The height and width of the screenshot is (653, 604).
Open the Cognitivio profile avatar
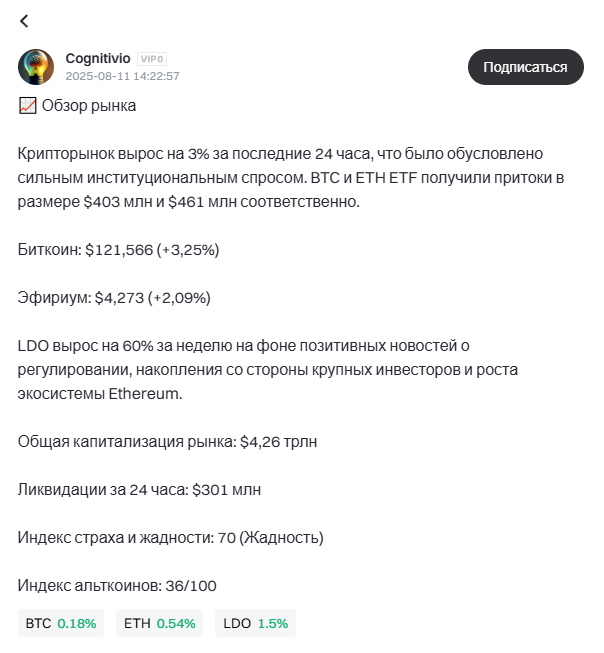[36, 67]
